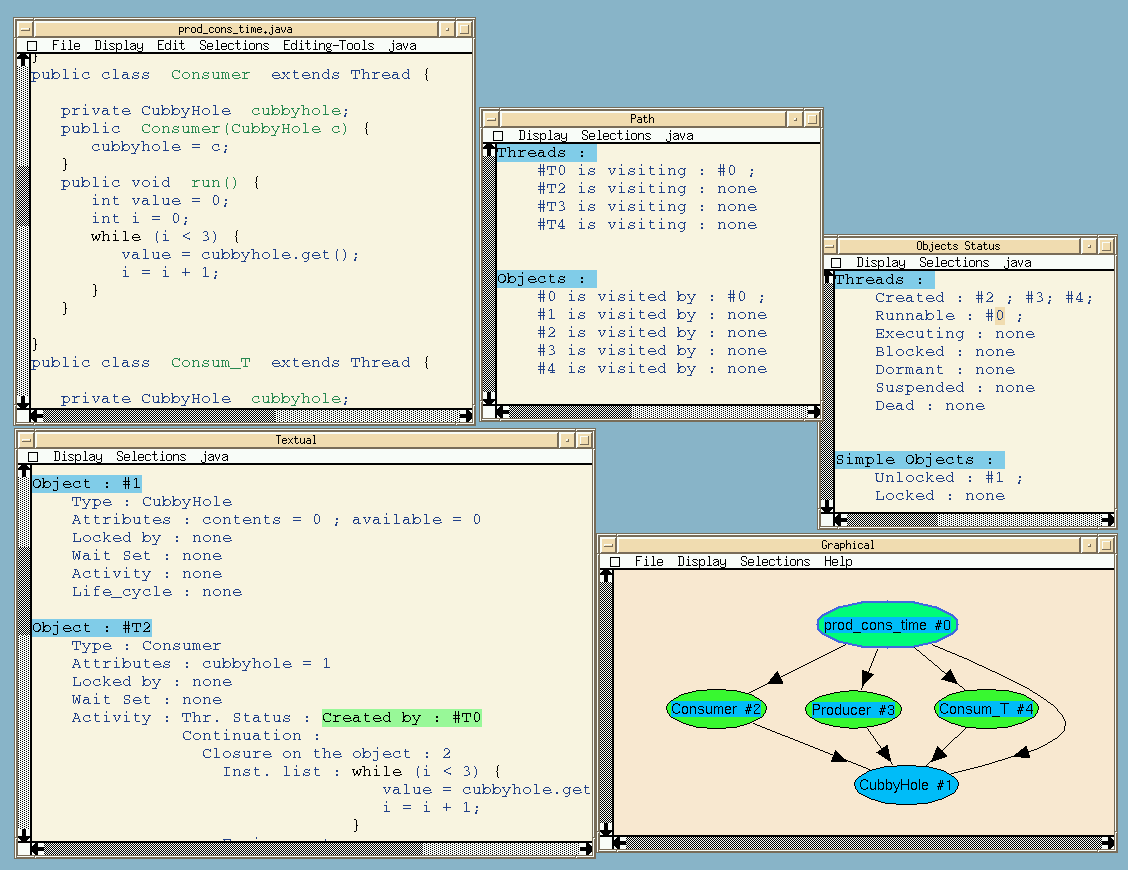
Task: Click the square box left of Display in Objects Status menu bar
Action: pyautogui.click(x=836, y=263)
